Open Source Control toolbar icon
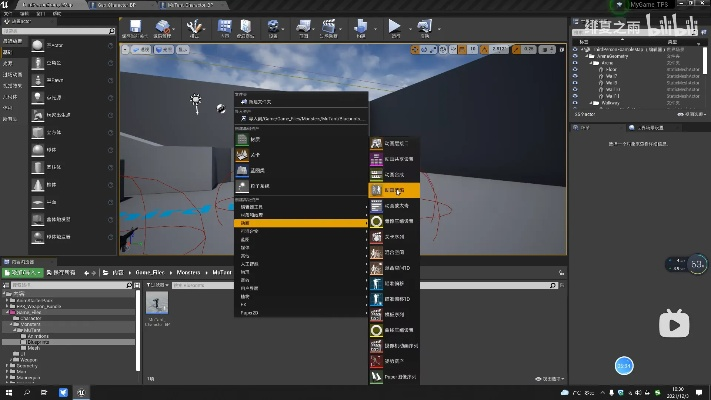This screenshot has width=711, height=400. [162, 27]
